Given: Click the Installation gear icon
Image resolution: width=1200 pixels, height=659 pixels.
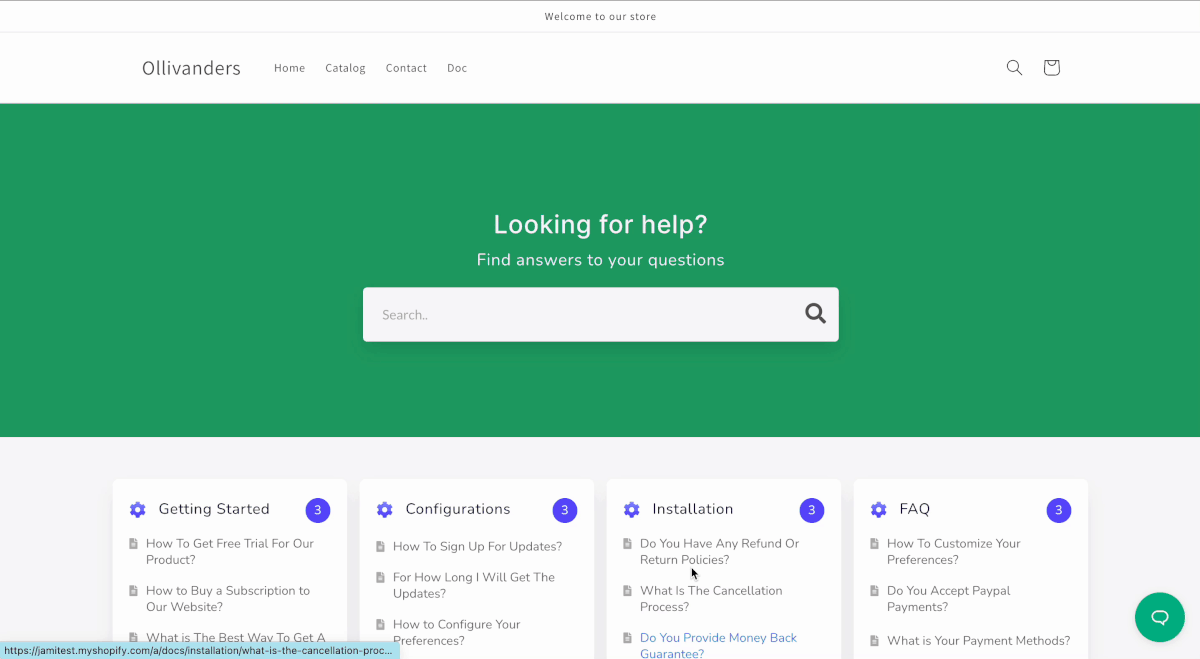Looking at the screenshot, I should pyautogui.click(x=632, y=510).
